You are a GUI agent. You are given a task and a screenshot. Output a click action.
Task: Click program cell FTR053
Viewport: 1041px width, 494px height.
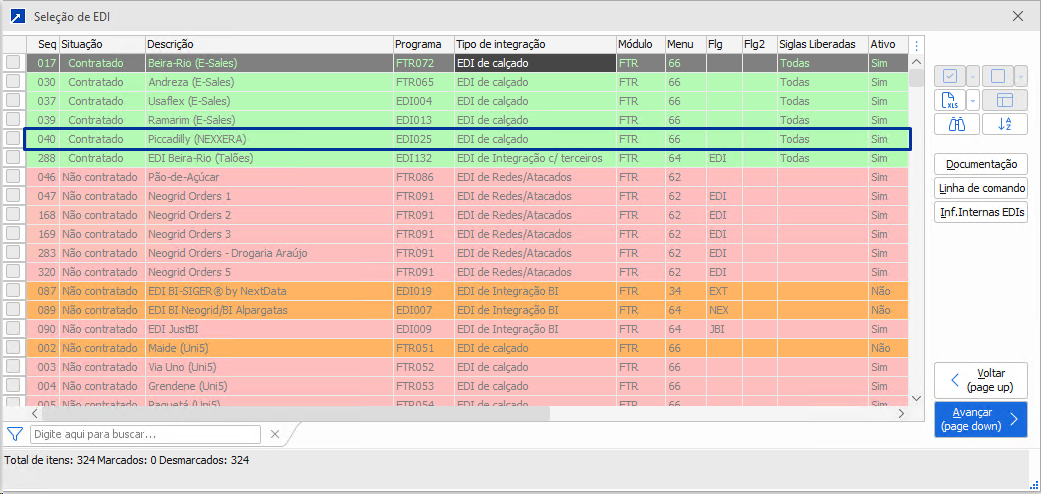[x=423, y=386]
